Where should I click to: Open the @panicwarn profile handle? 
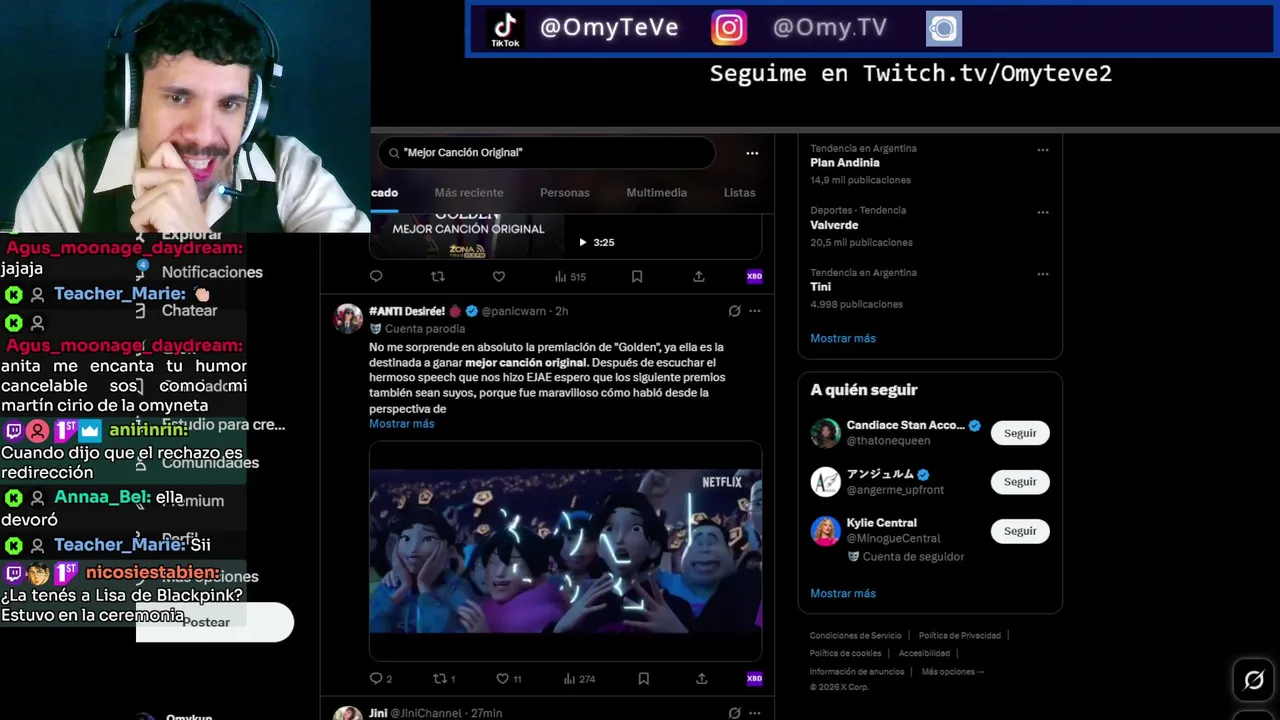pyautogui.click(x=514, y=312)
